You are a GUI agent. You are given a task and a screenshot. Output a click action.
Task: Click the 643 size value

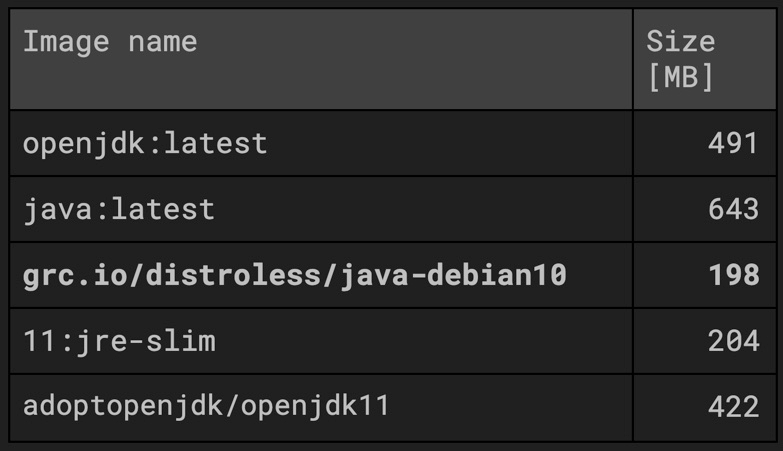point(733,209)
